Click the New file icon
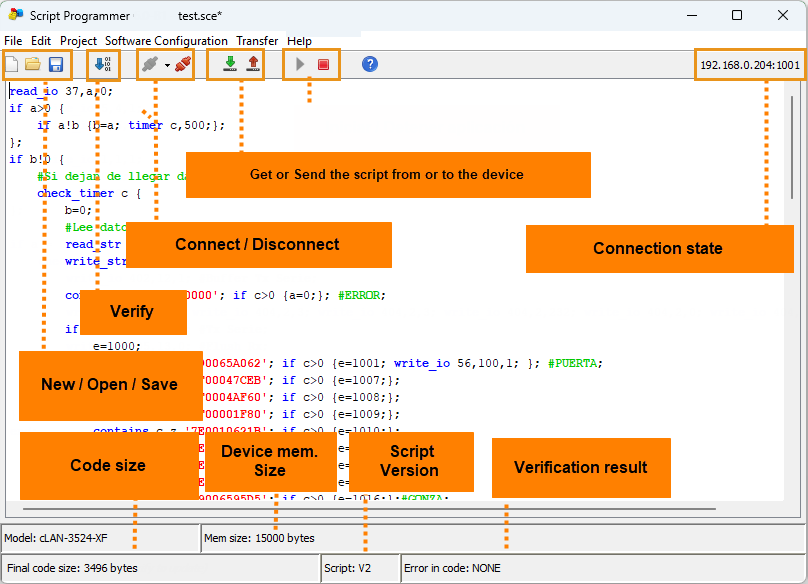 click(x=12, y=65)
